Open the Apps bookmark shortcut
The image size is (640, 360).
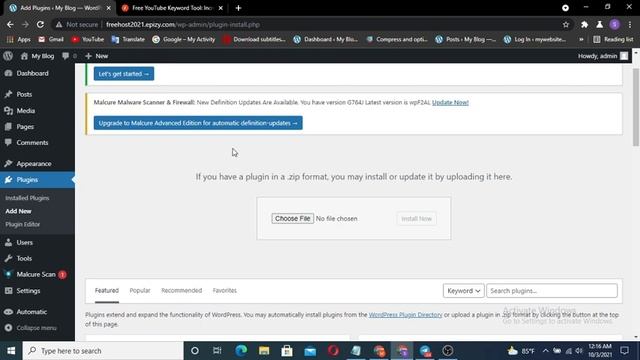(18, 39)
